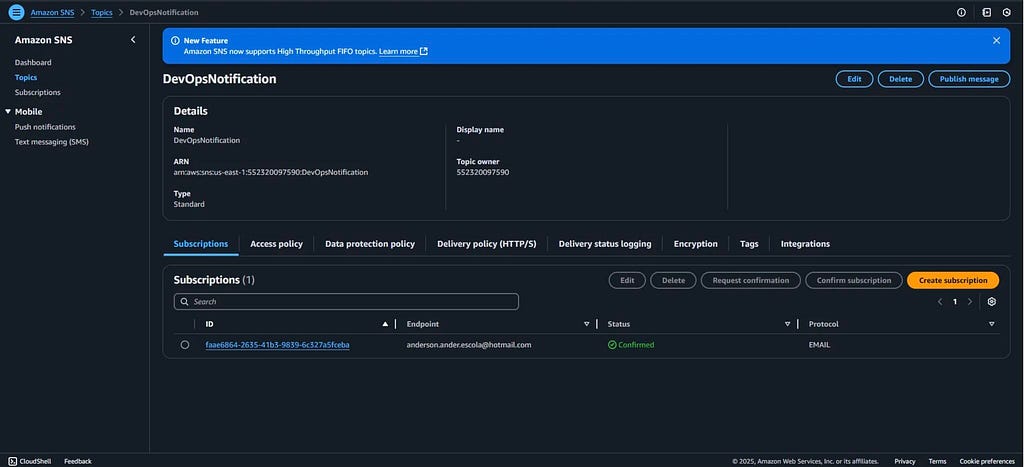
Task: Go to Amazon SNS breadcrumb link
Action: [x=52, y=12]
